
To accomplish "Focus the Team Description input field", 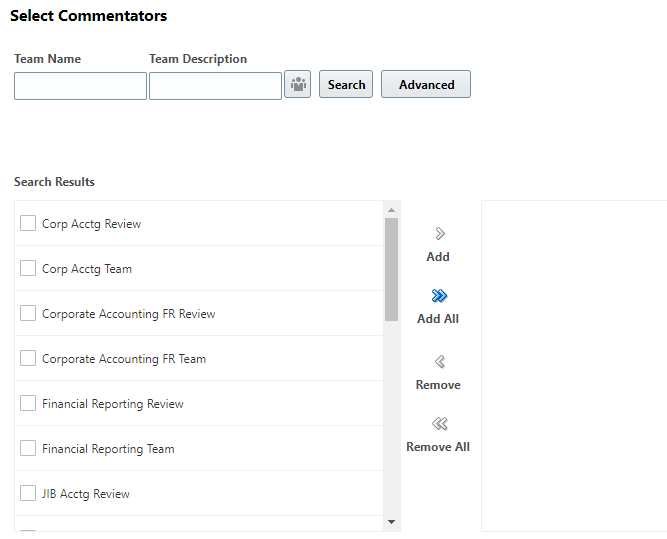I will [216, 86].
